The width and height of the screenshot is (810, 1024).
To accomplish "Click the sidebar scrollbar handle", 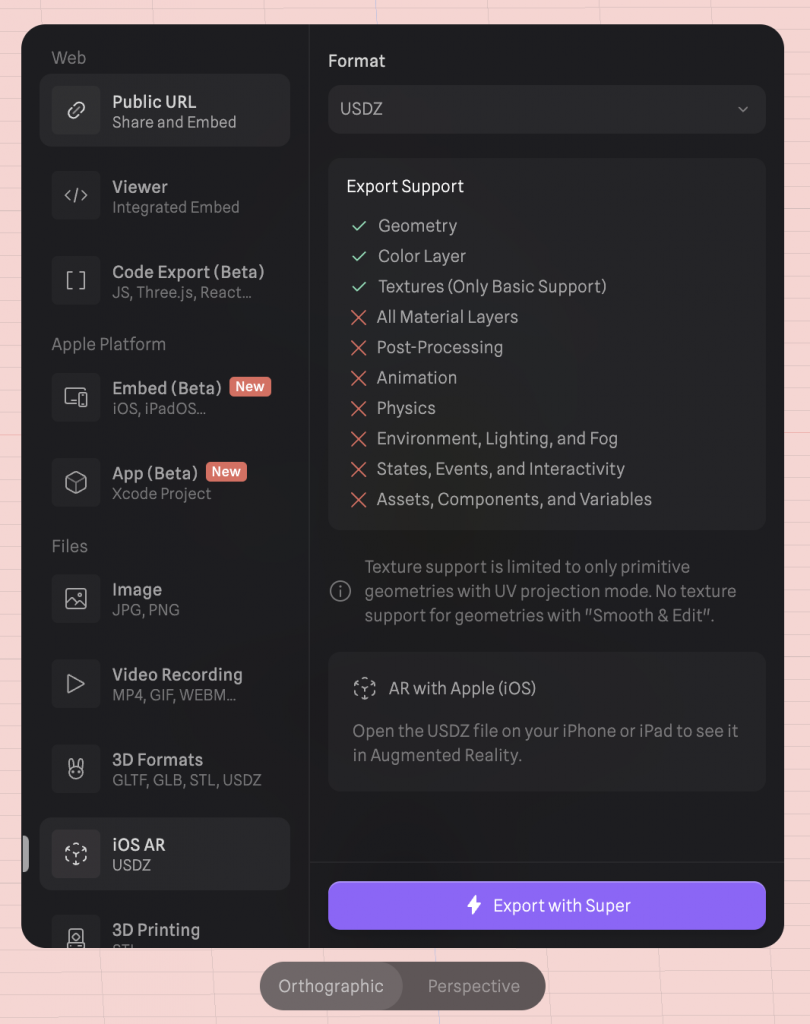I will pyautogui.click(x=25, y=854).
